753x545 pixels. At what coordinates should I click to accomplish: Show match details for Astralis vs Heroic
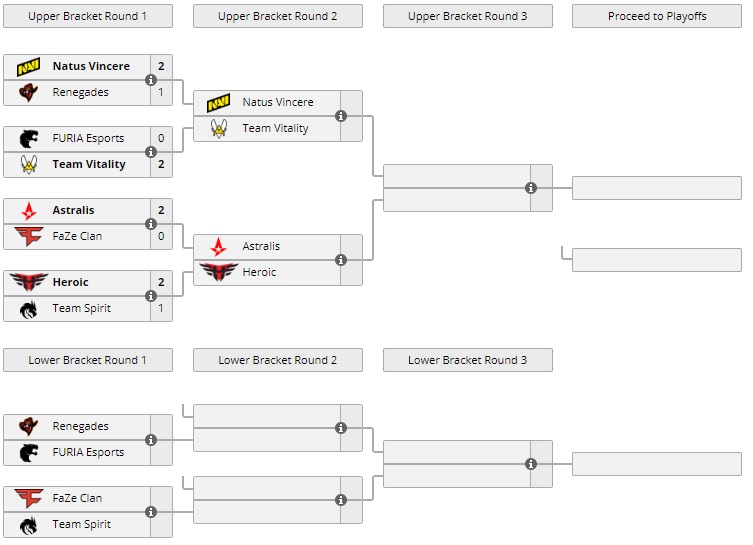(341, 260)
